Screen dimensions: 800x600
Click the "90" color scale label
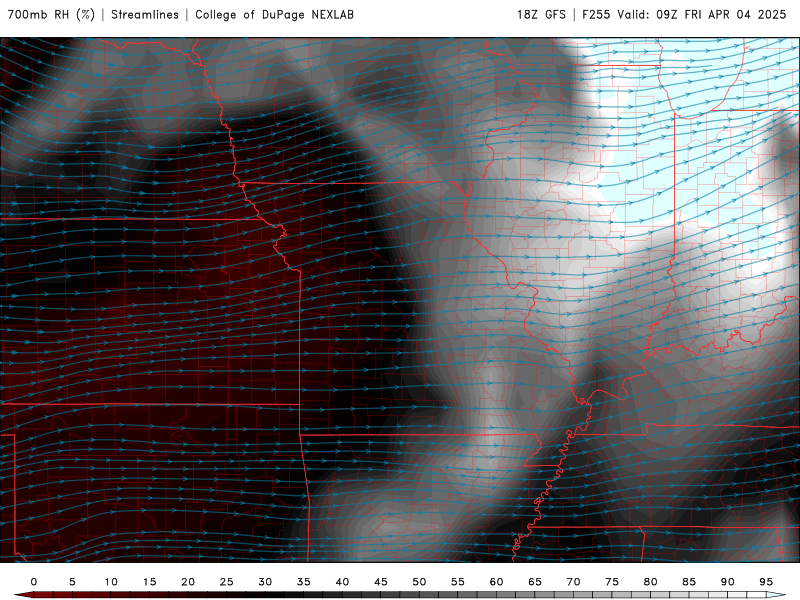pos(727,582)
